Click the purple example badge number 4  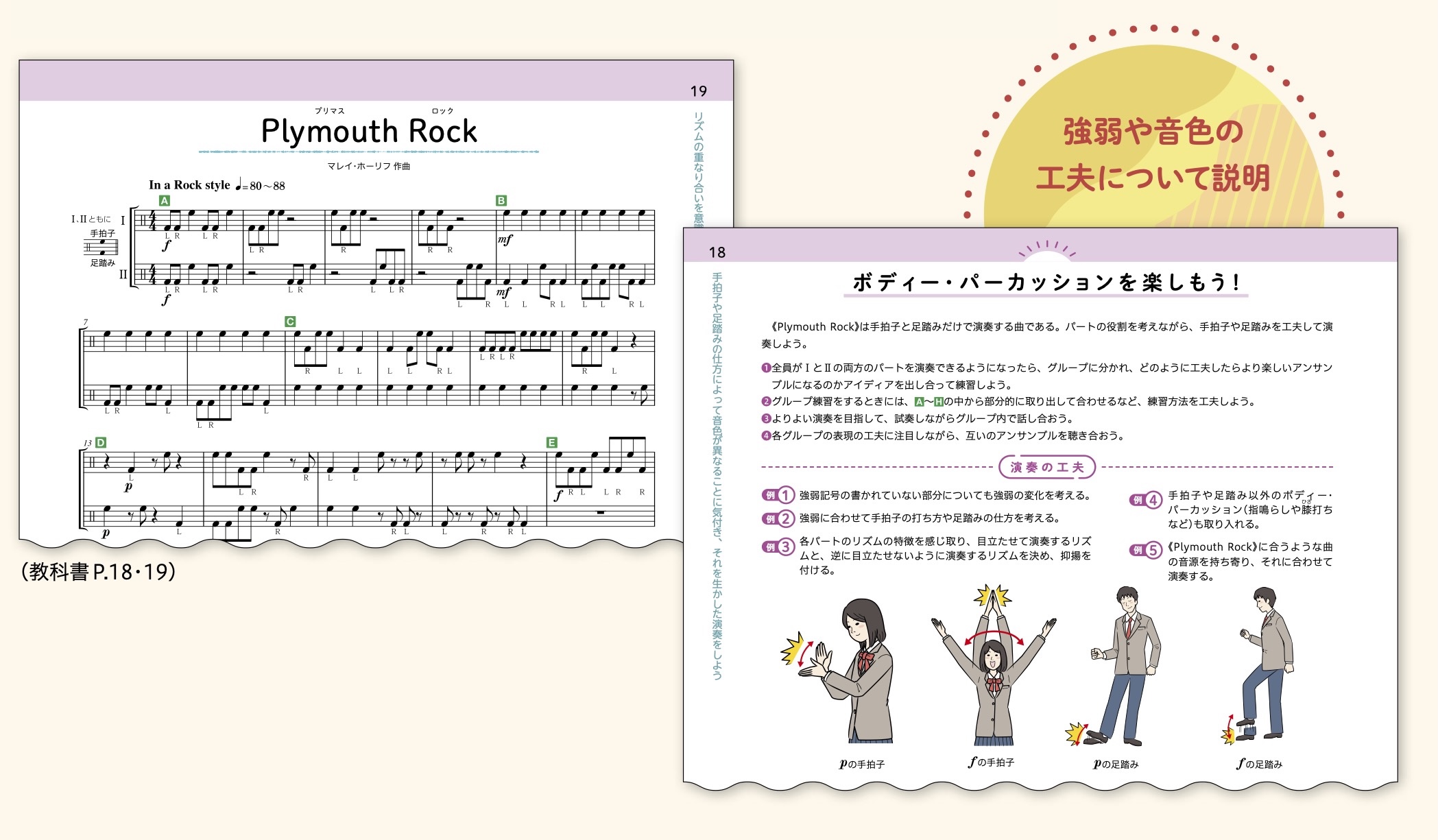[1146, 500]
